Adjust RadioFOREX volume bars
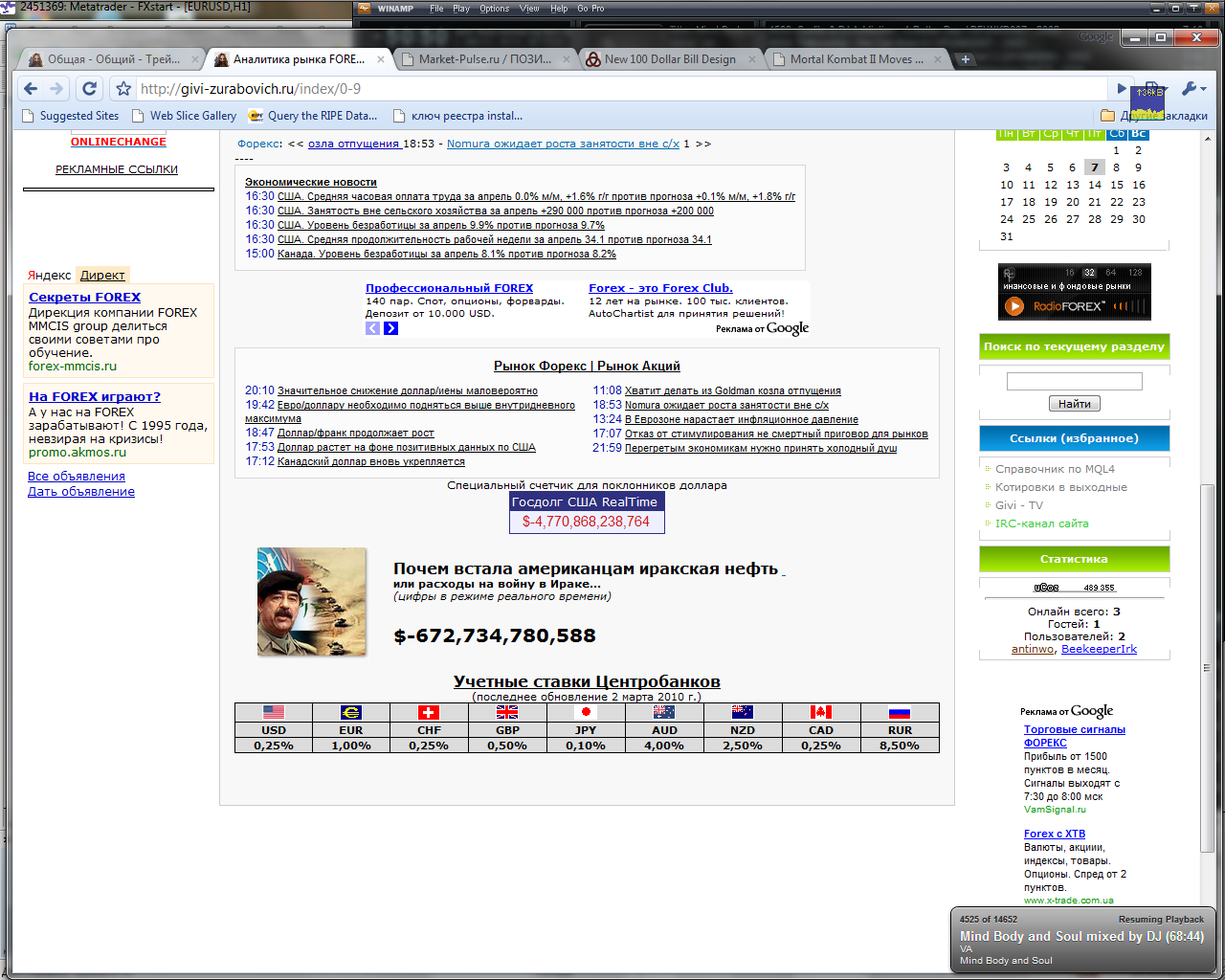This screenshot has height=980, width=1225. (1128, 306)
